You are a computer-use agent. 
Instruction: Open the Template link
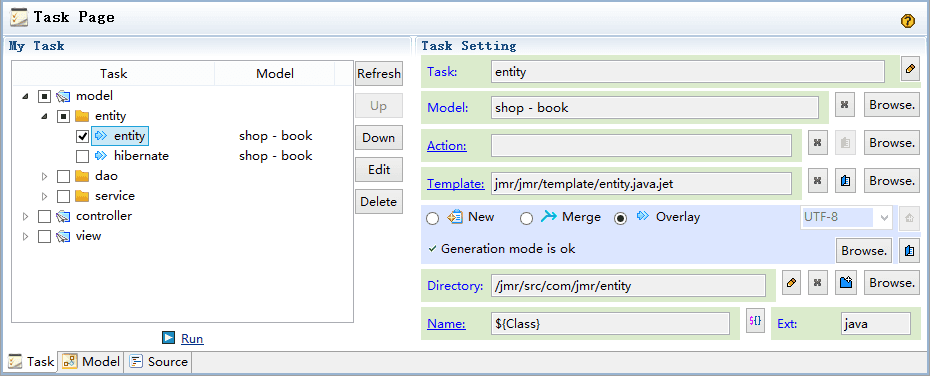click(456, 184)
